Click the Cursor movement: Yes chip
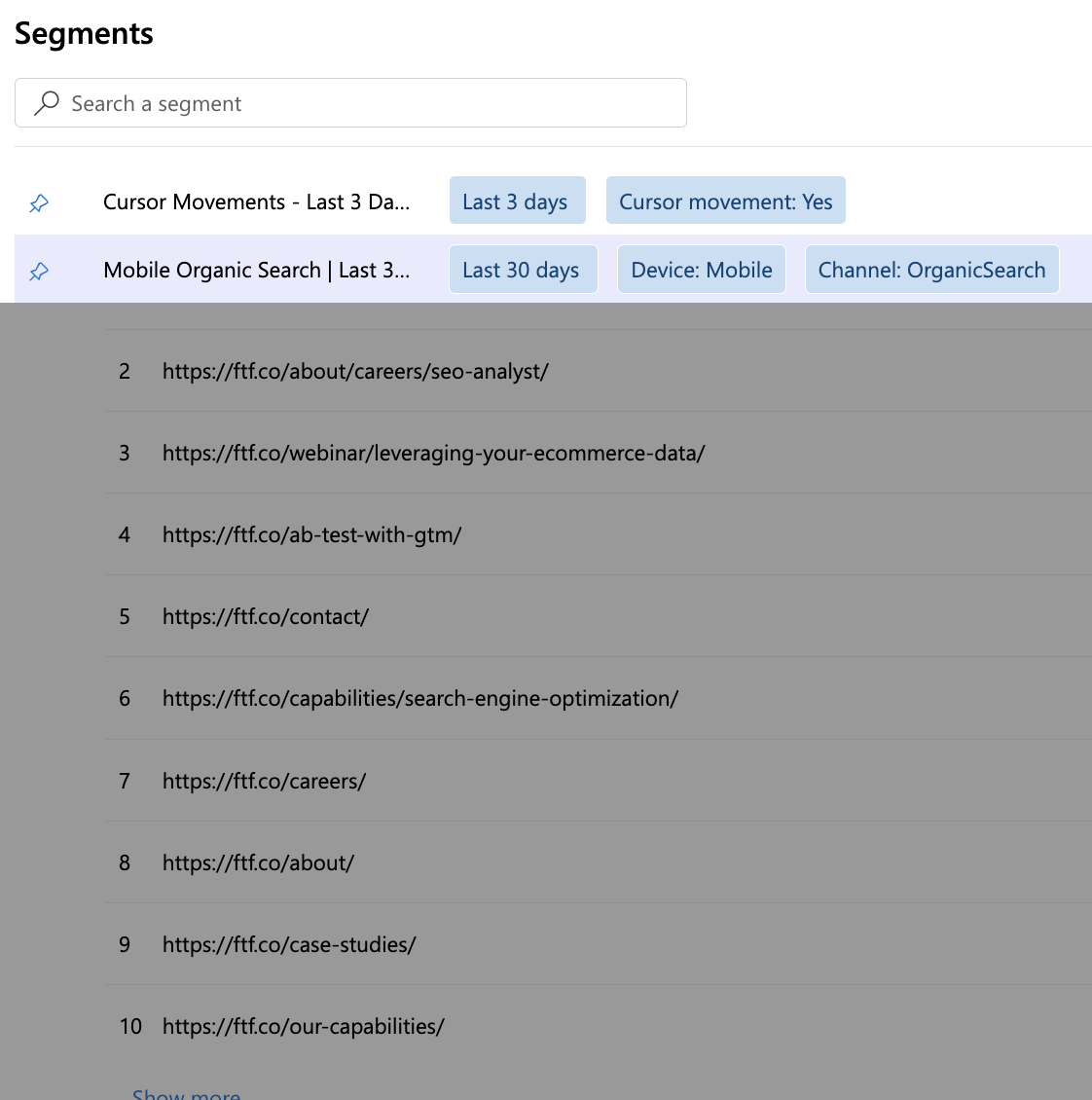This screenshot has height=1100, width=1092. coord(726,201)
